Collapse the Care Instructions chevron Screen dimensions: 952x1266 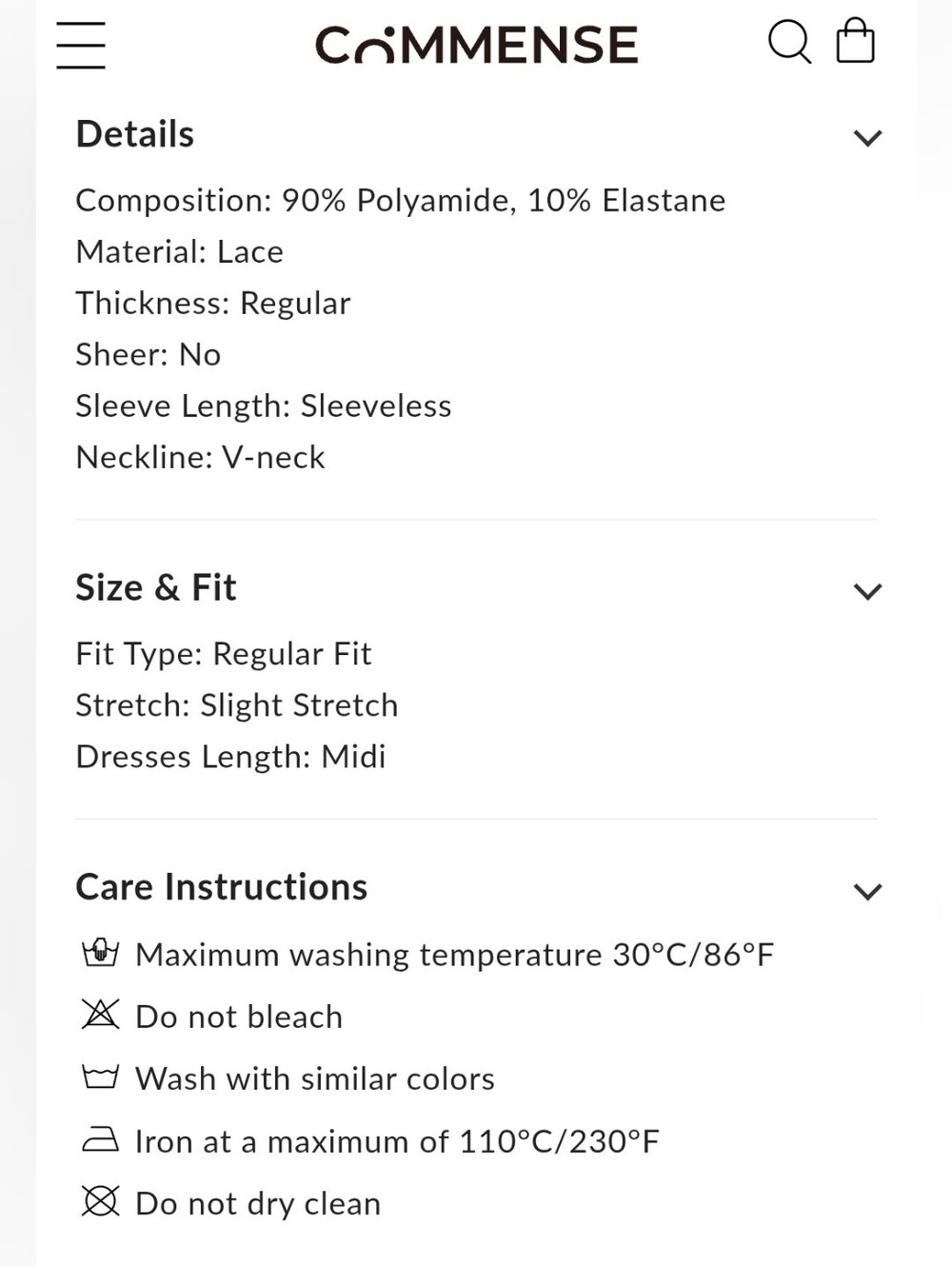click(x=867, y=891)
